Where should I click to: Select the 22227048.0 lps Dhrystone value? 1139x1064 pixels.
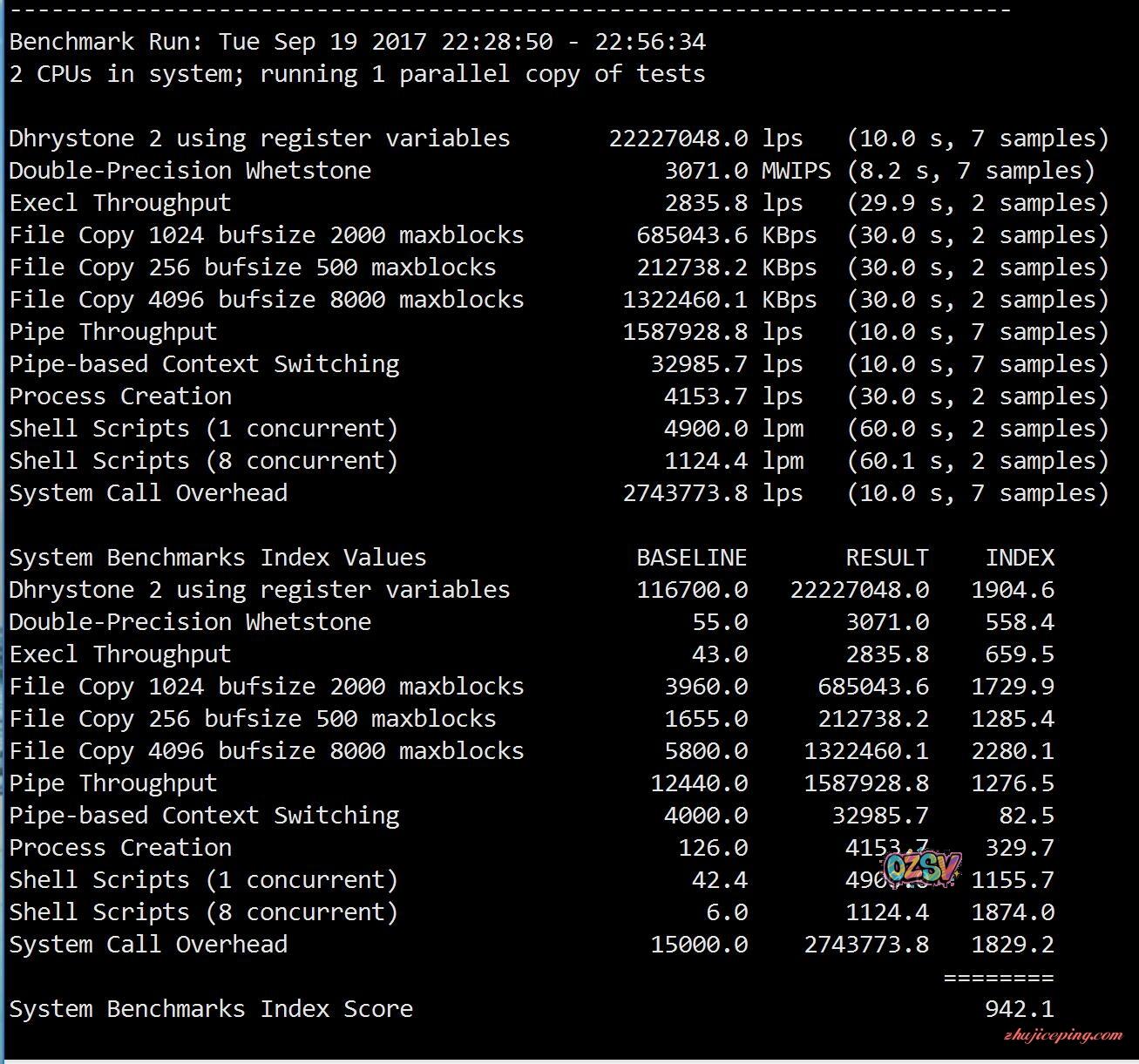(x=678, y=139)
